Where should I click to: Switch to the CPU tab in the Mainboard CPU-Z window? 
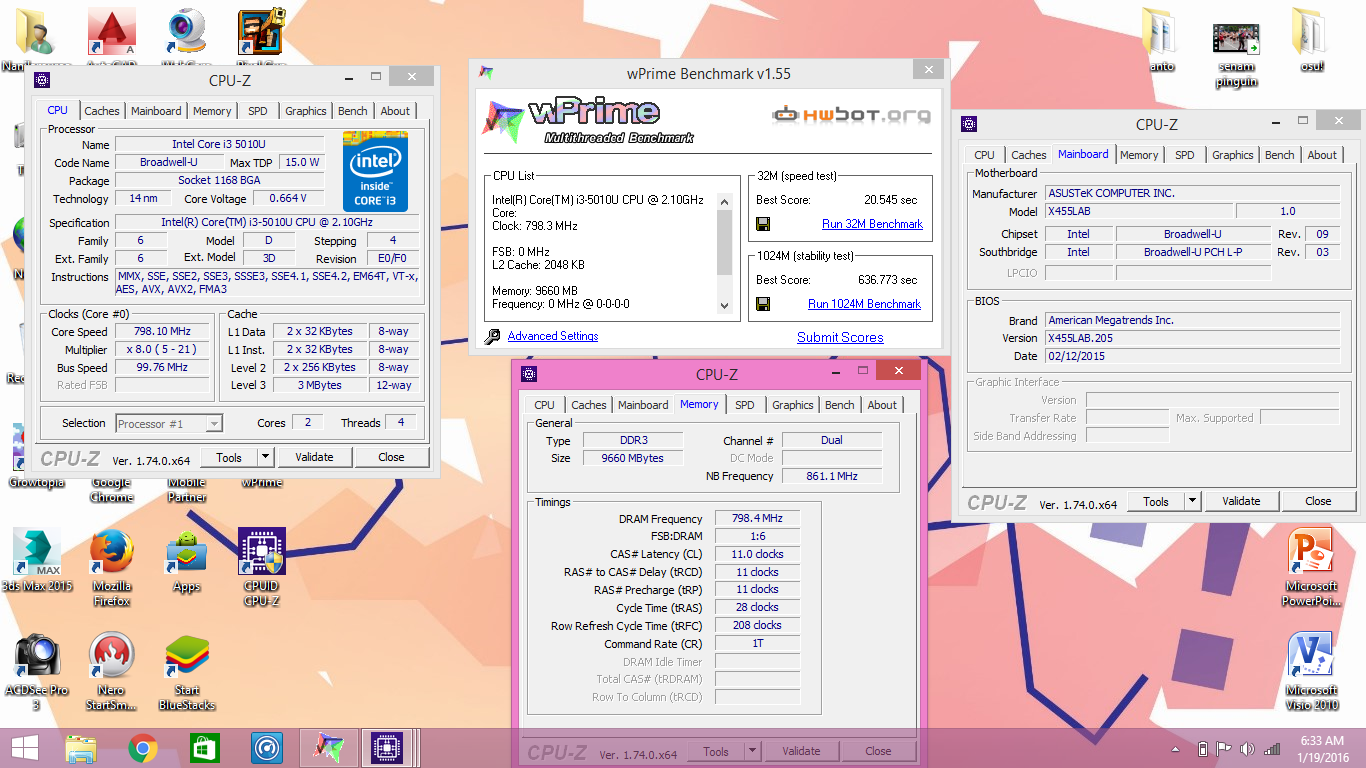coord(985,155)
